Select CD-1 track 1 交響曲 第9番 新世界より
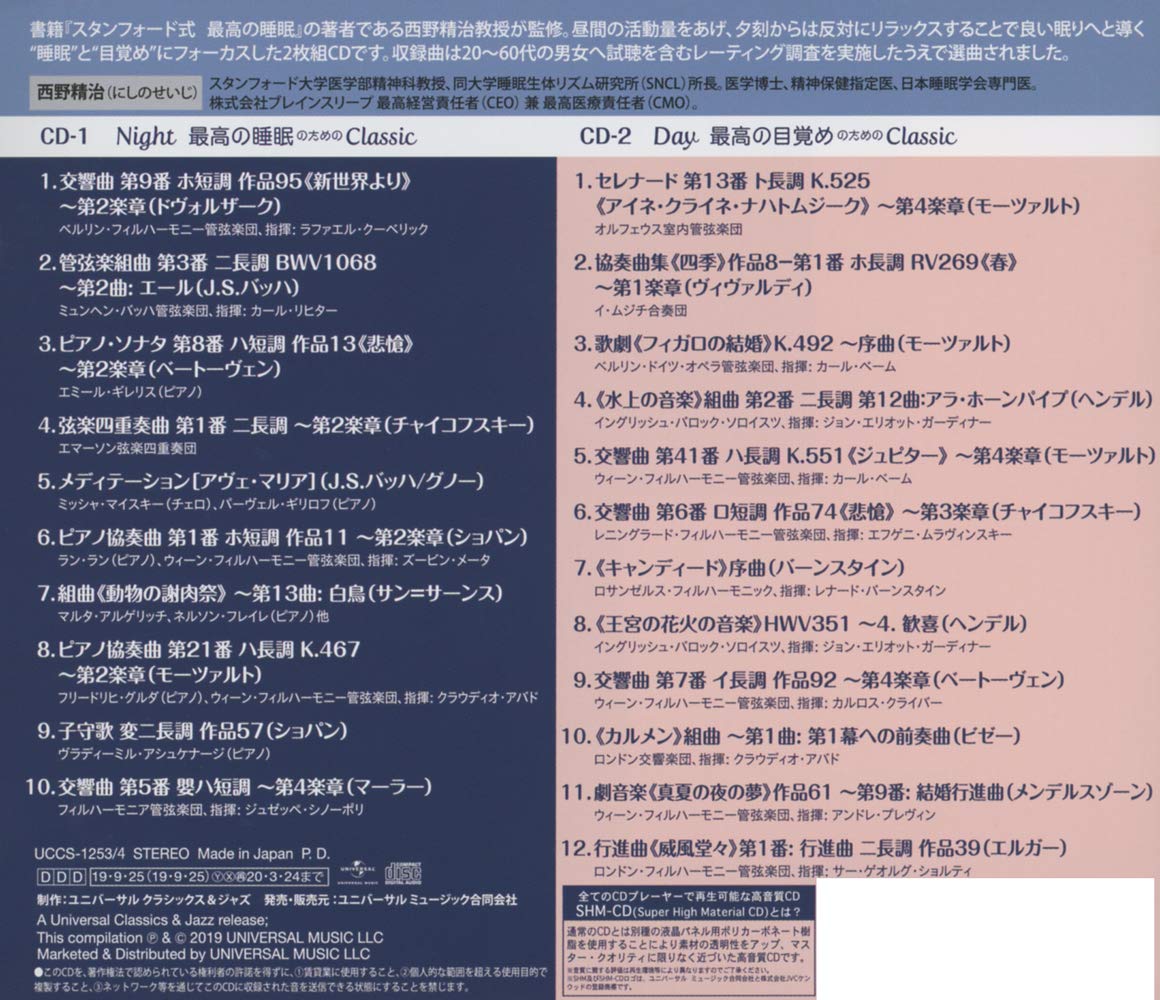This screenshot has width=1160, height=1000. pyautogui.click(x=225, y=193)
